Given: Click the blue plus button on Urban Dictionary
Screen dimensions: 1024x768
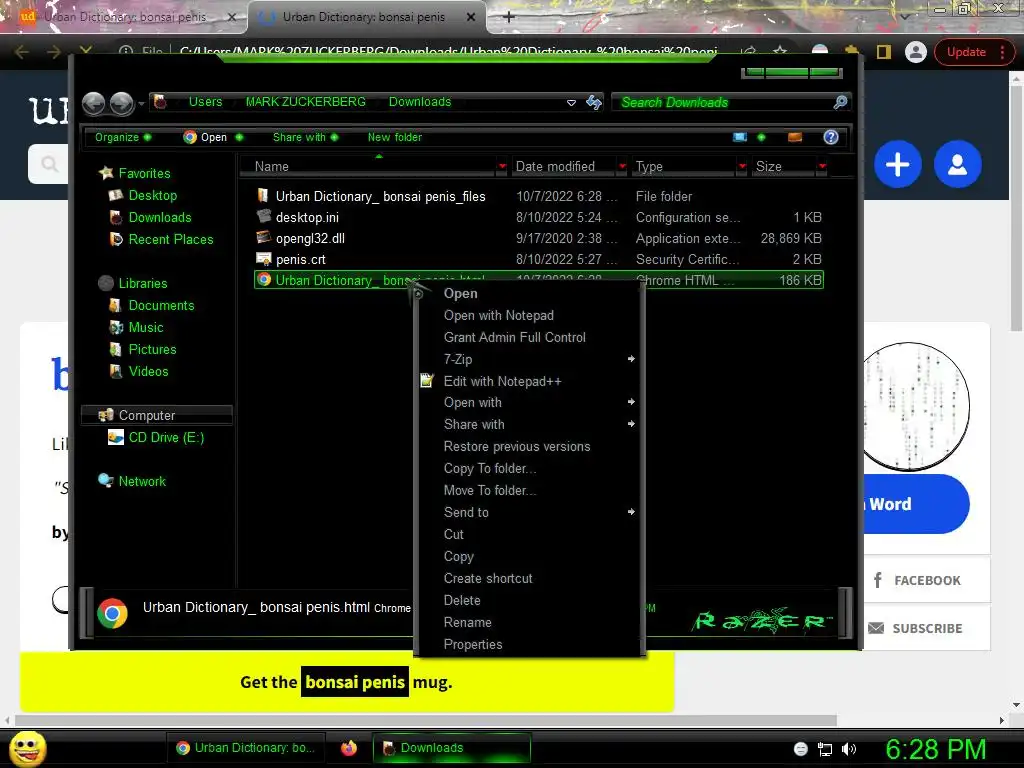Looking at the screenshot, I should pos(897,164).
